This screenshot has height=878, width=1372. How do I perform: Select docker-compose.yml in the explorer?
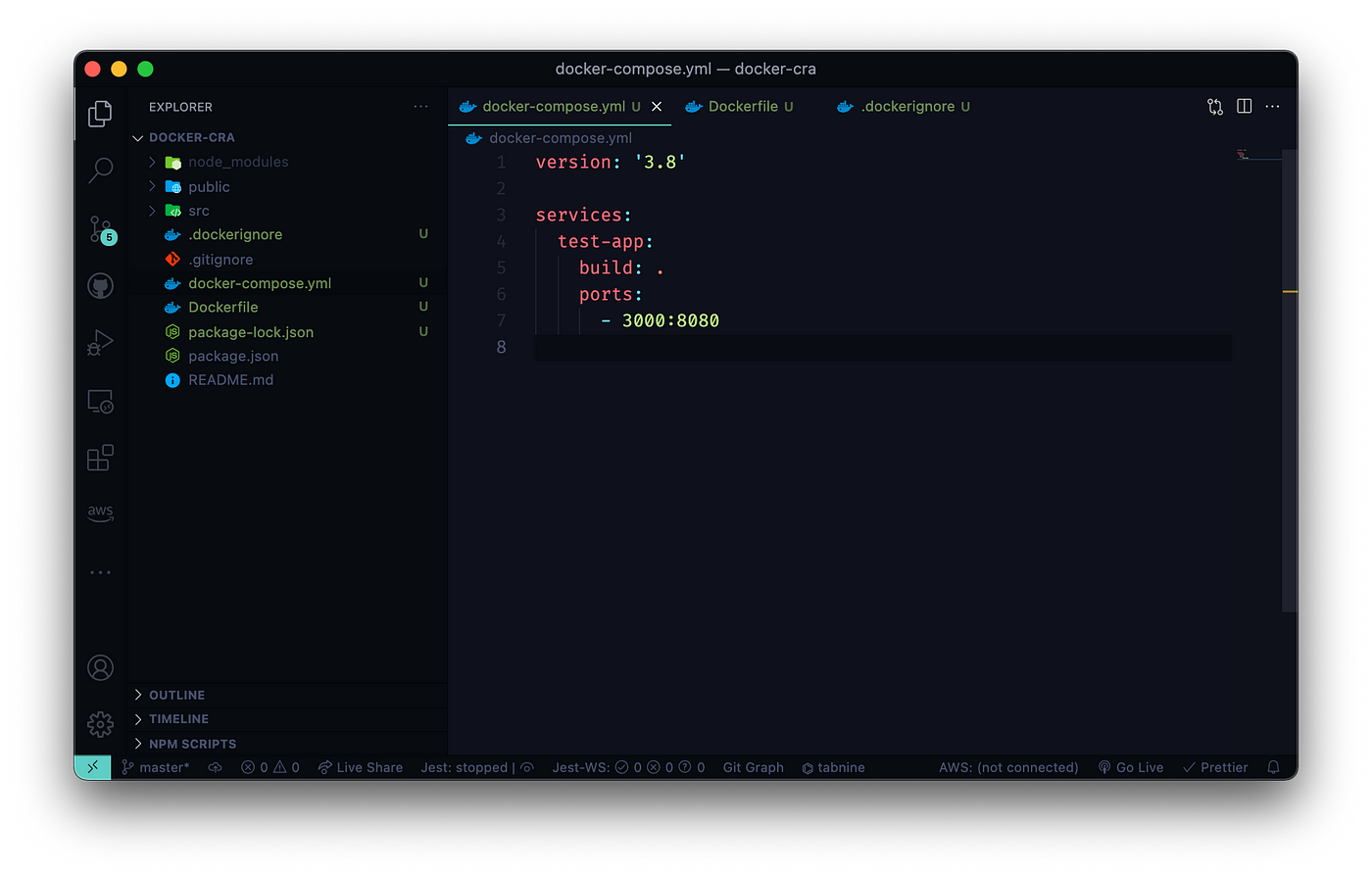260,283
